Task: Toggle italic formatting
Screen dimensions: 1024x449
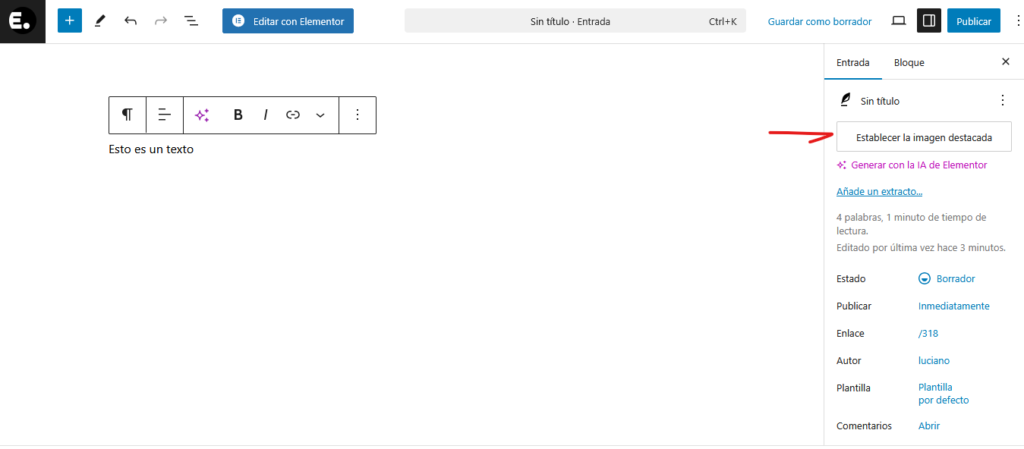Action: [265, 115]
